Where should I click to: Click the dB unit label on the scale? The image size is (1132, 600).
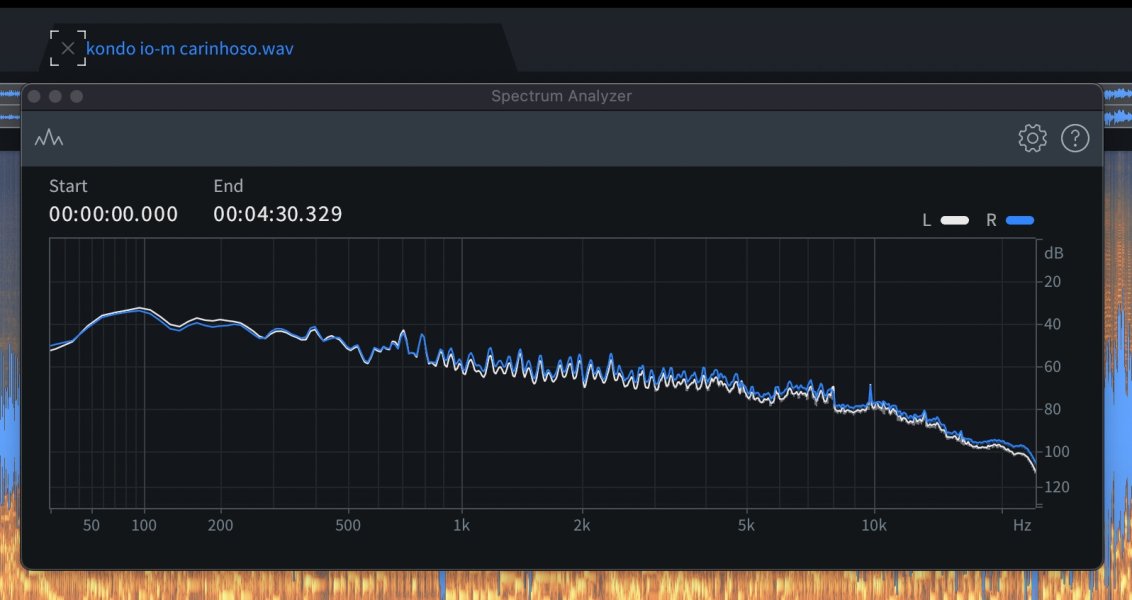tap(1053, 253)
